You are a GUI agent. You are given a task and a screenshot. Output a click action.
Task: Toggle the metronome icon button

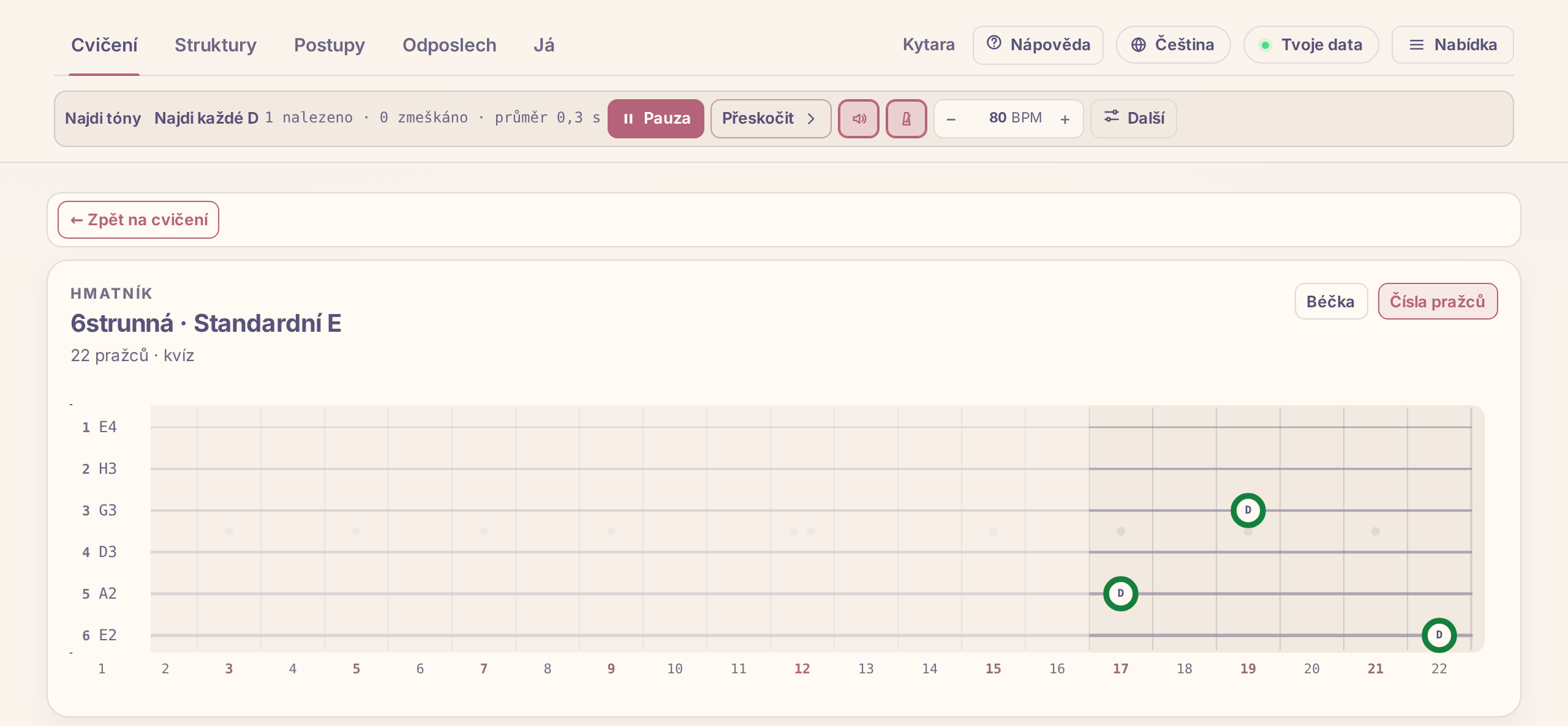click(907, 119)
